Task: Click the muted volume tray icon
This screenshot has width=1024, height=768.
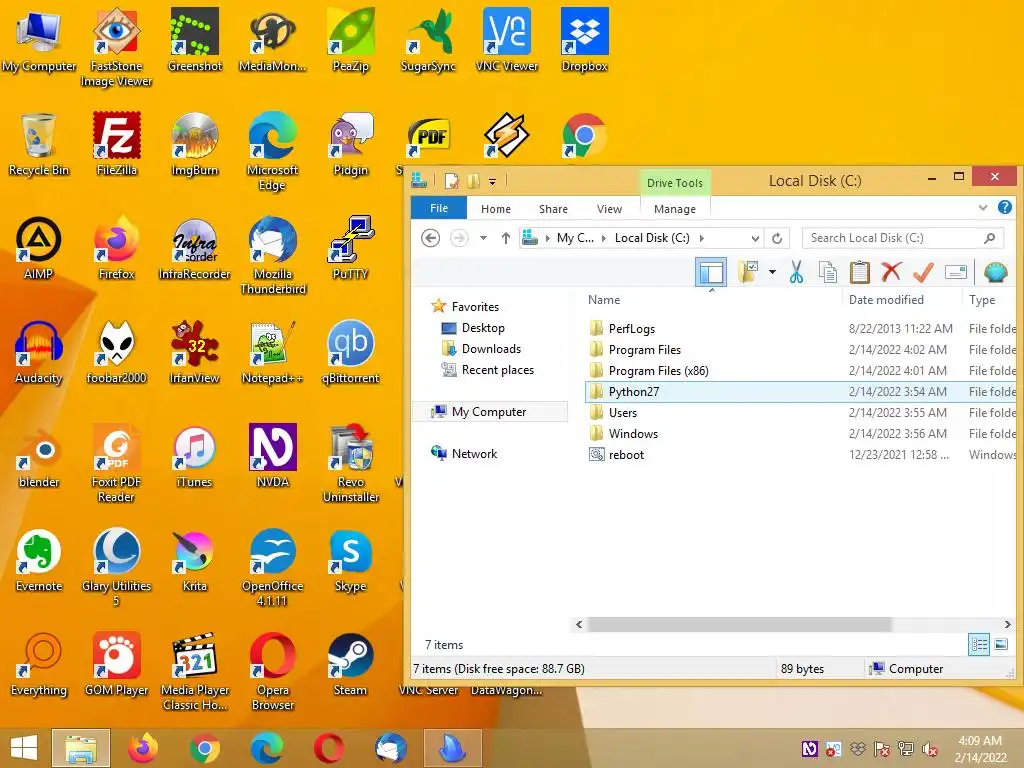Action: coord(929,749)
